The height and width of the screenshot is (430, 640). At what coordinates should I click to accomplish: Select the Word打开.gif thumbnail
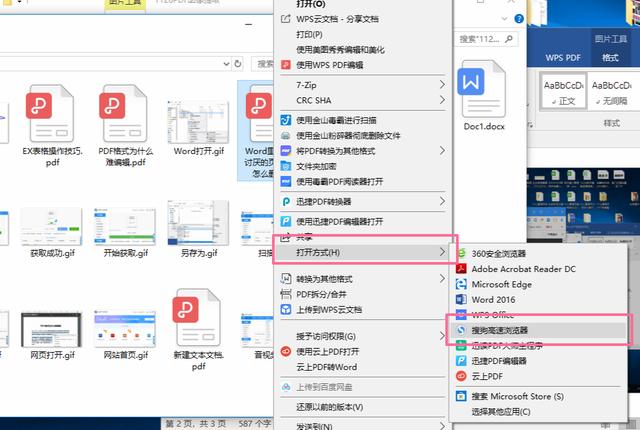click(x=198, y=122)
